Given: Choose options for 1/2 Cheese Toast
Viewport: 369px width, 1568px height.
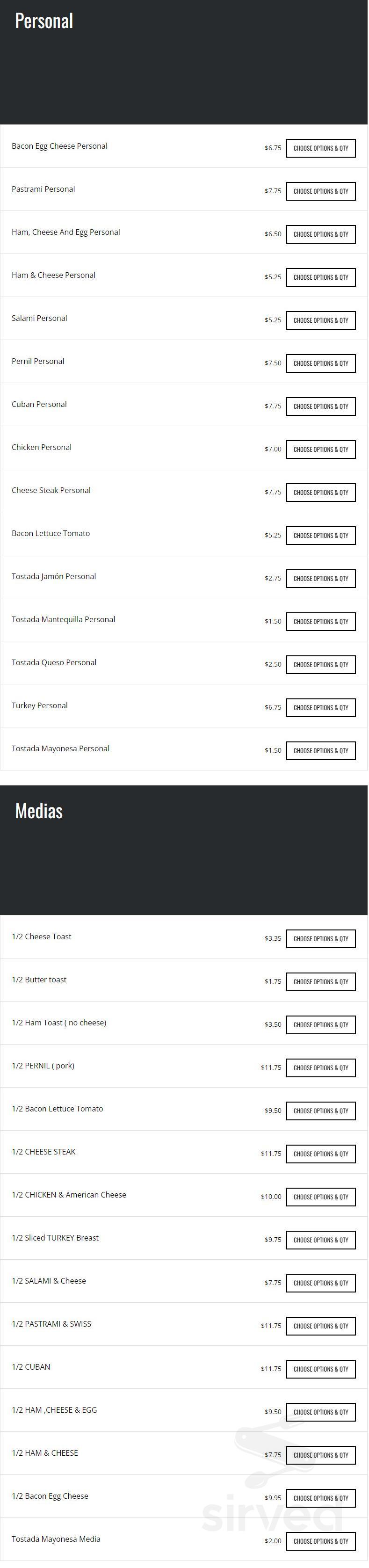Looking at the screenshot, I should 321,939.
